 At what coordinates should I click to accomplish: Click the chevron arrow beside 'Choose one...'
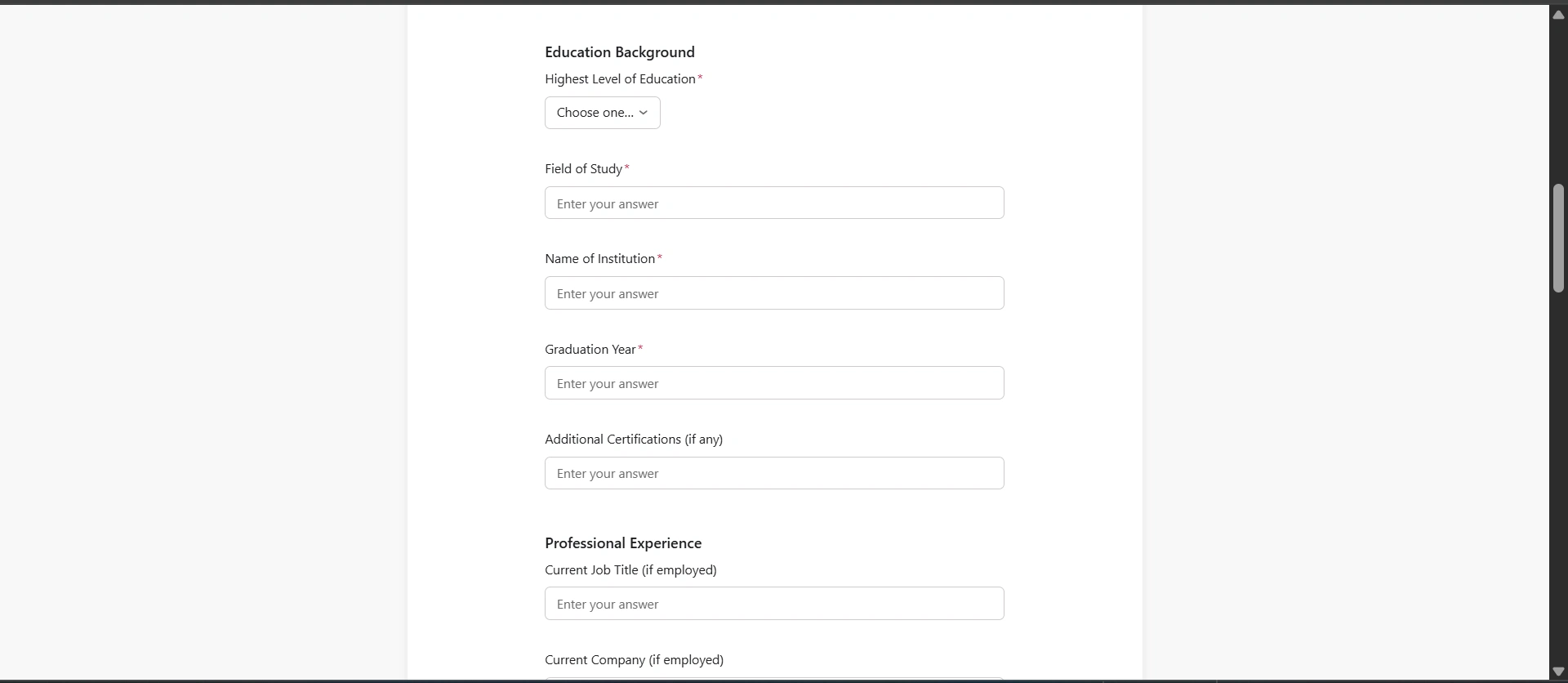[x=644, y=113]
